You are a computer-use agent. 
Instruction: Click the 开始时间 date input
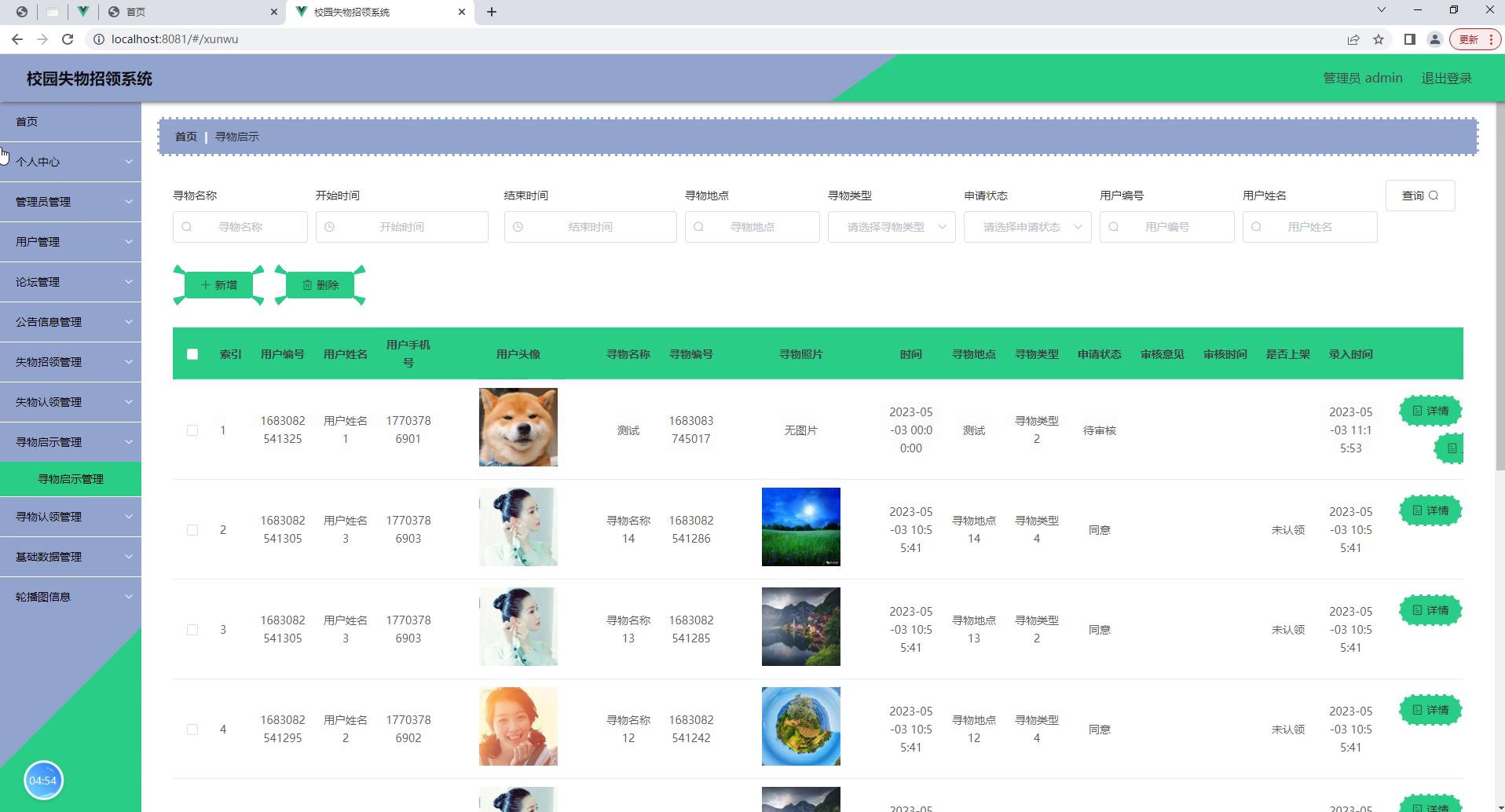[402, 227]
